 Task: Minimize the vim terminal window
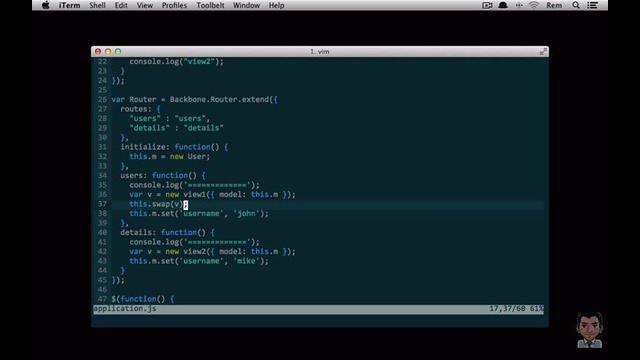pyautogui.click(x=108, y=51)
